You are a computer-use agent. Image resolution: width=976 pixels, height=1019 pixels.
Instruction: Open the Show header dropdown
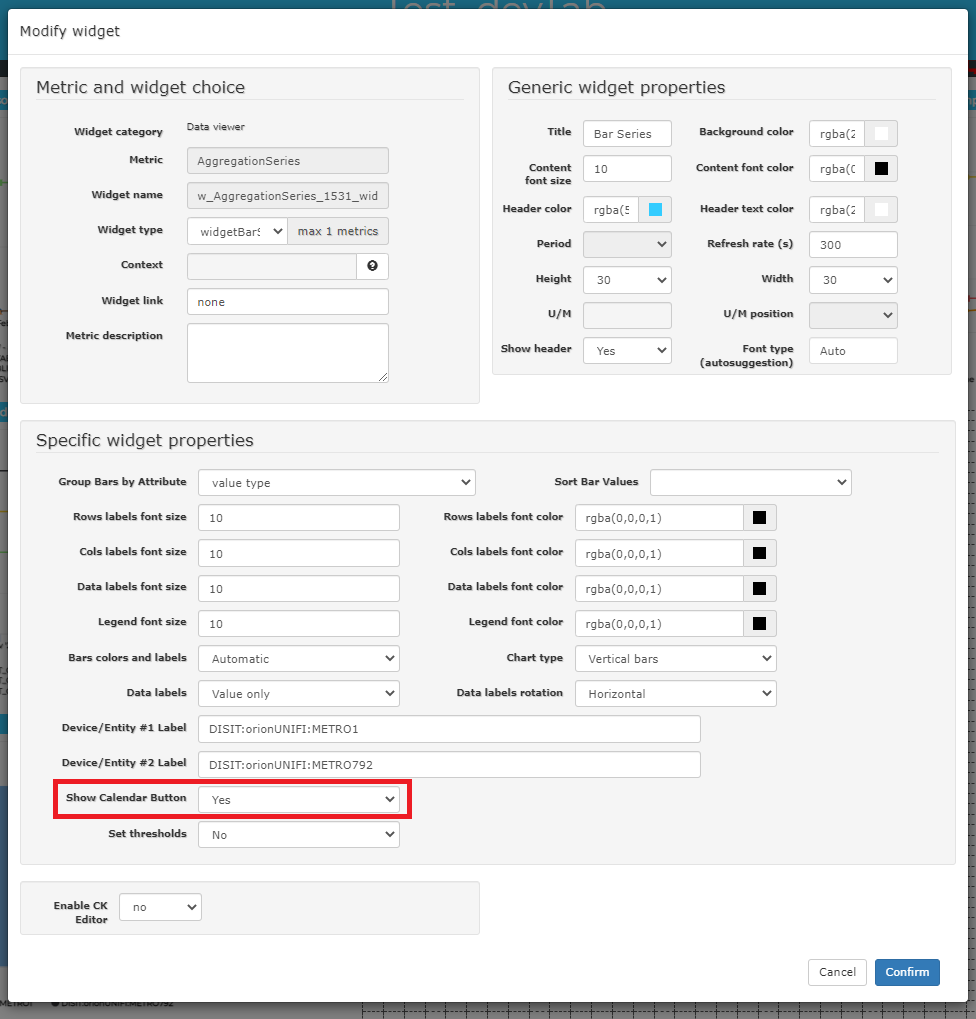627,351
